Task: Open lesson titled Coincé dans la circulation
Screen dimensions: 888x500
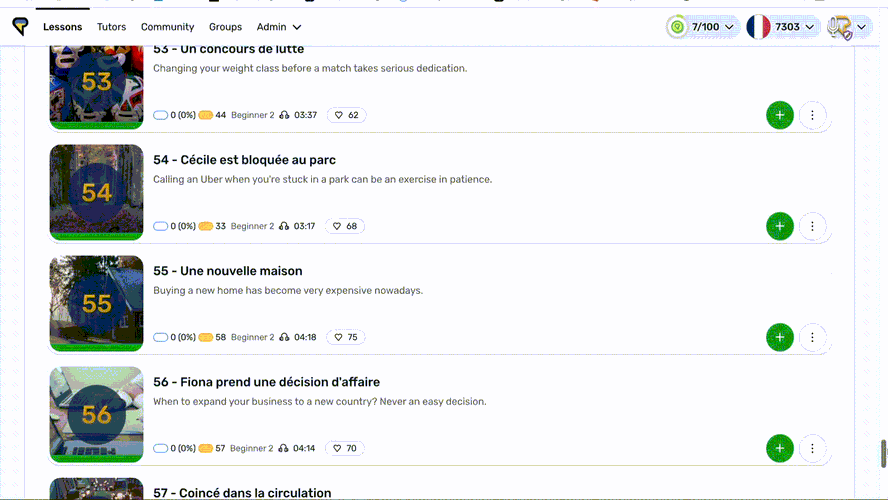Action: click(x=242, y=493)
